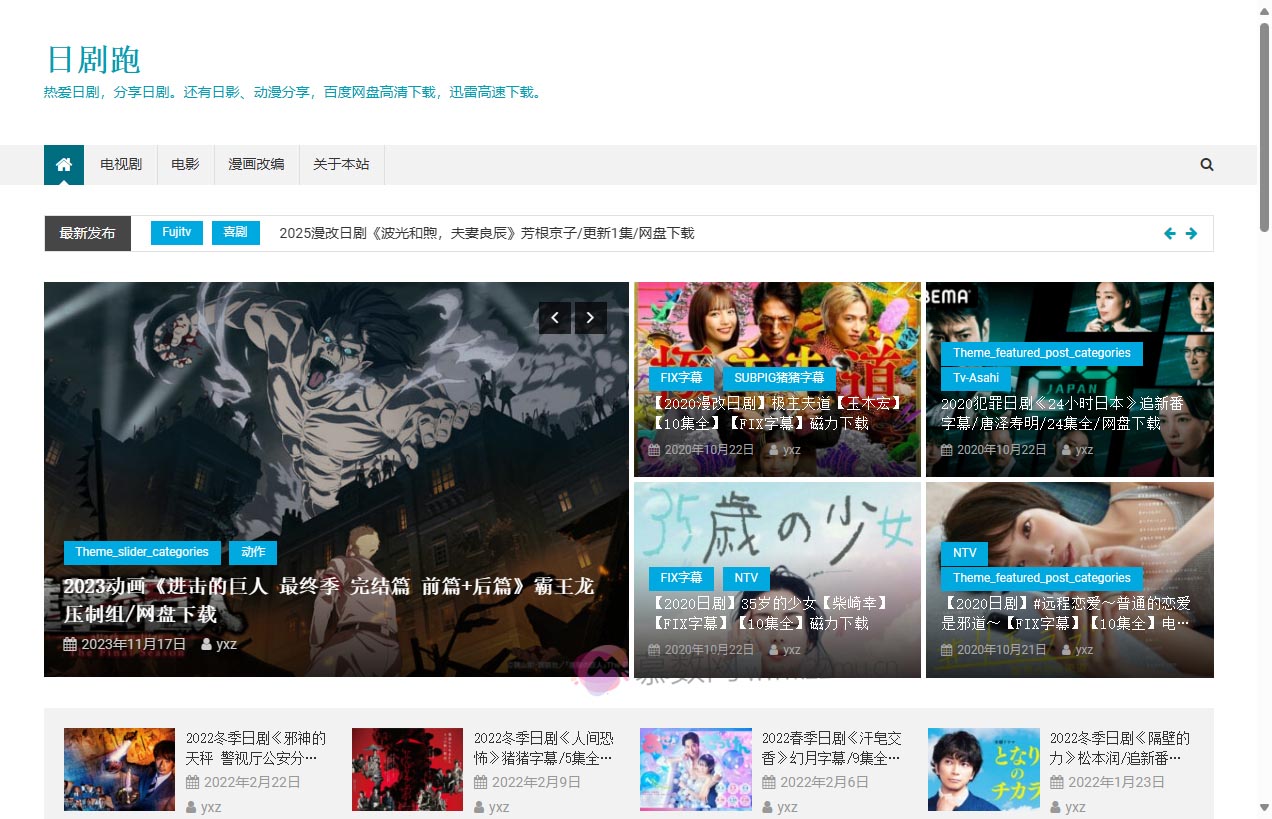Click the home icon in navigation bar

coord(64,165)
